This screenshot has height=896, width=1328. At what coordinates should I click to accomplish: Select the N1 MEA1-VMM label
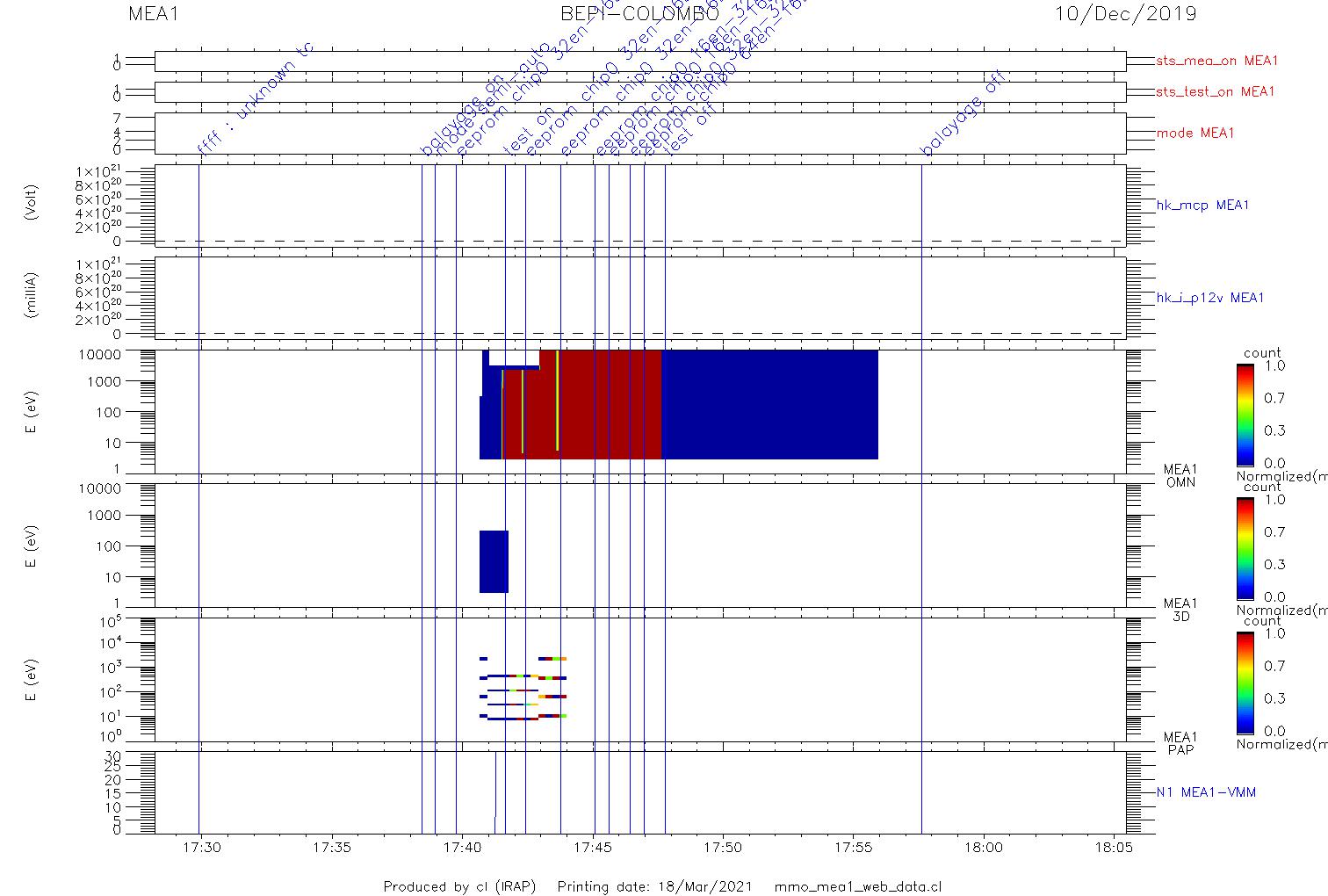[x=1206, y=792]
